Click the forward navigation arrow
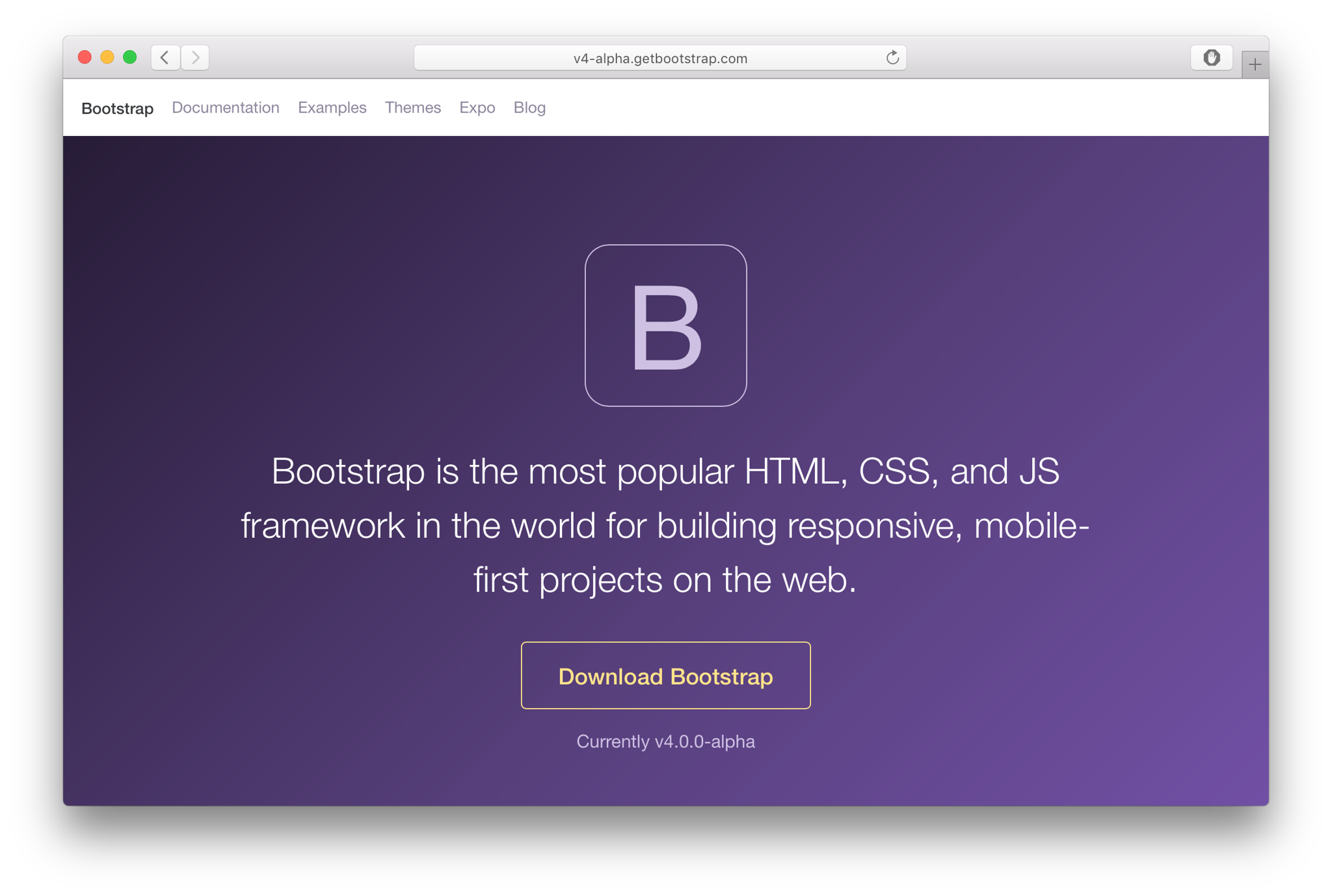This screenshot has height=896, width=1332. point(195,57)
